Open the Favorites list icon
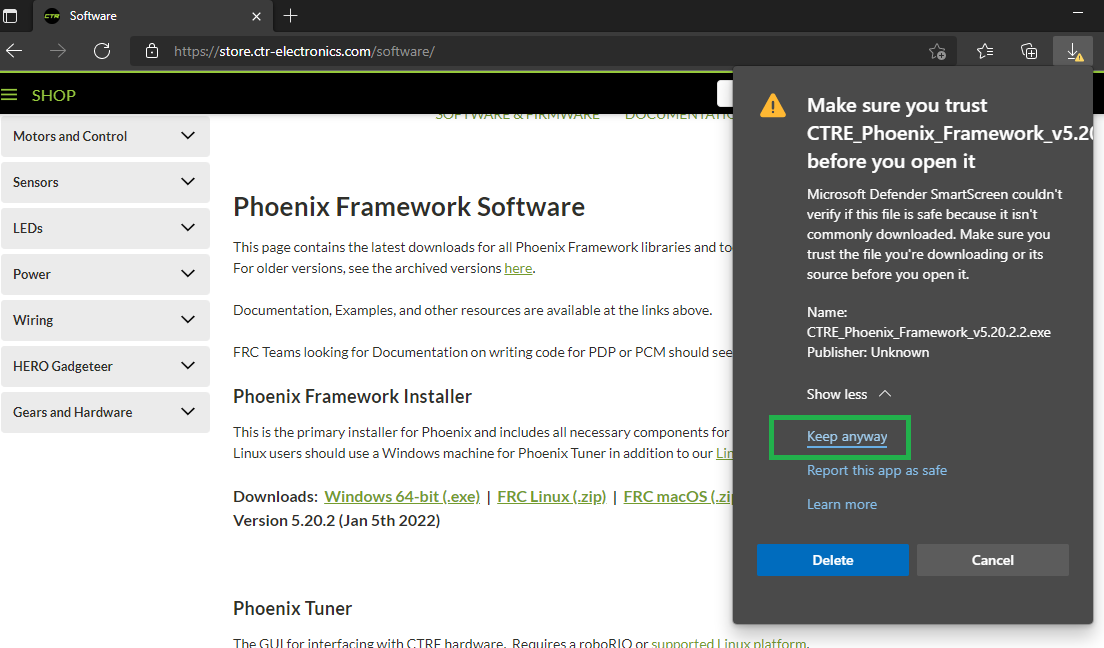This screenshot has height=648, width=1104. coord(985,51)
